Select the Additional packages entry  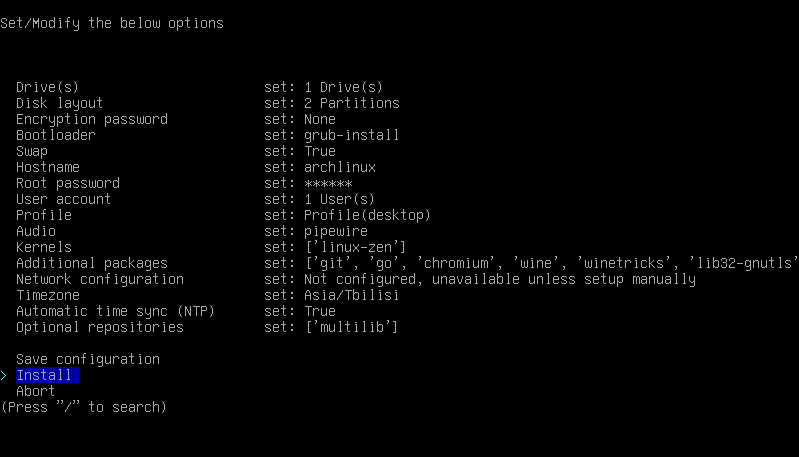pyautogui.click(x=91, y=263)
